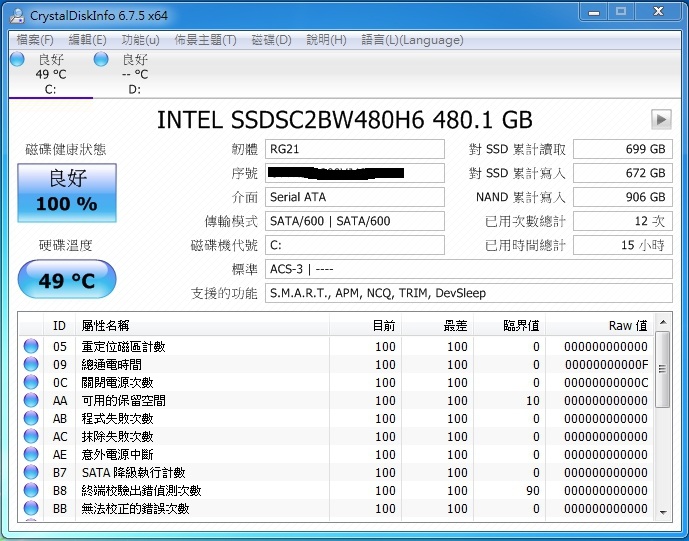Select the 總通電時間 attribute row

point(336,364)
